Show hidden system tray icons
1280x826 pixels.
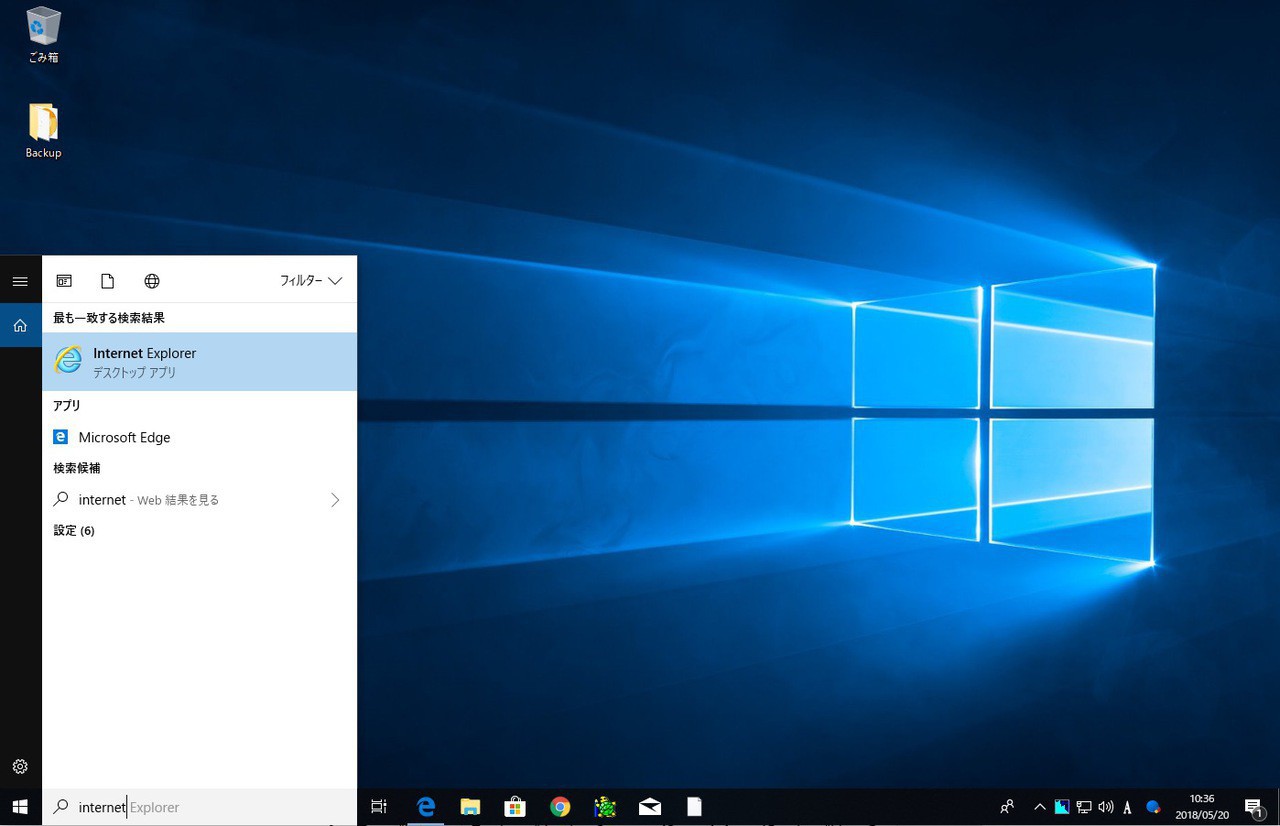(1039, 807)
